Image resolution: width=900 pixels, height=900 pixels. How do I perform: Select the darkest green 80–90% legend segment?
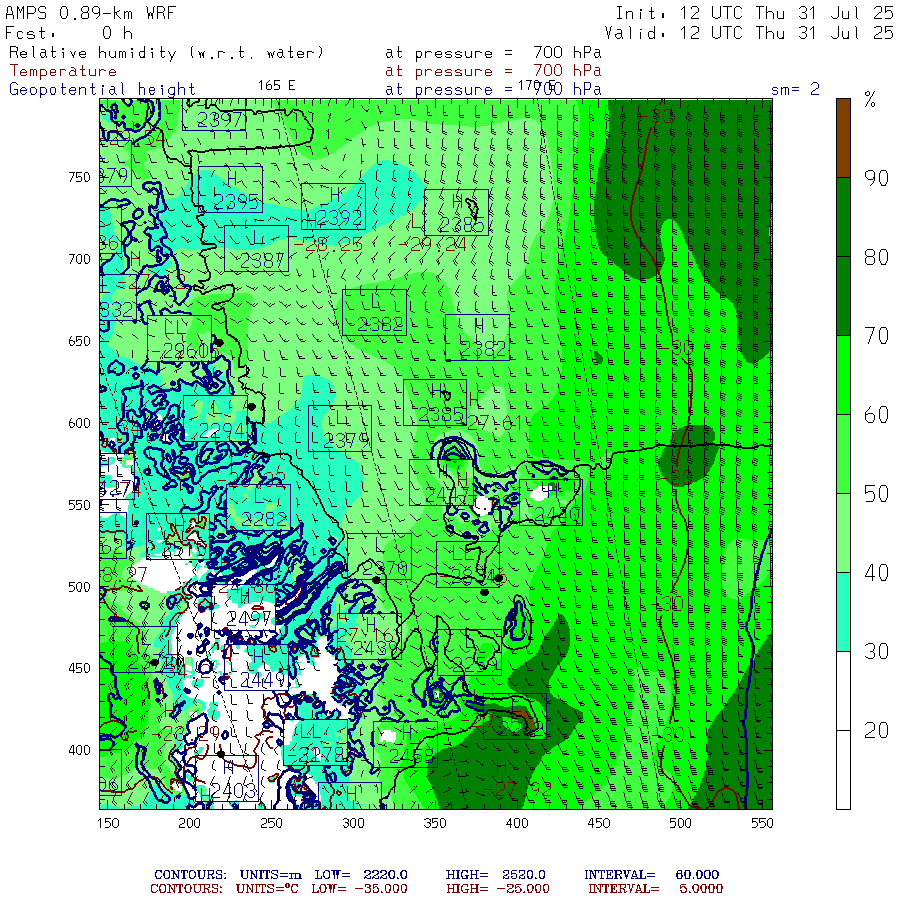[843, 217]
